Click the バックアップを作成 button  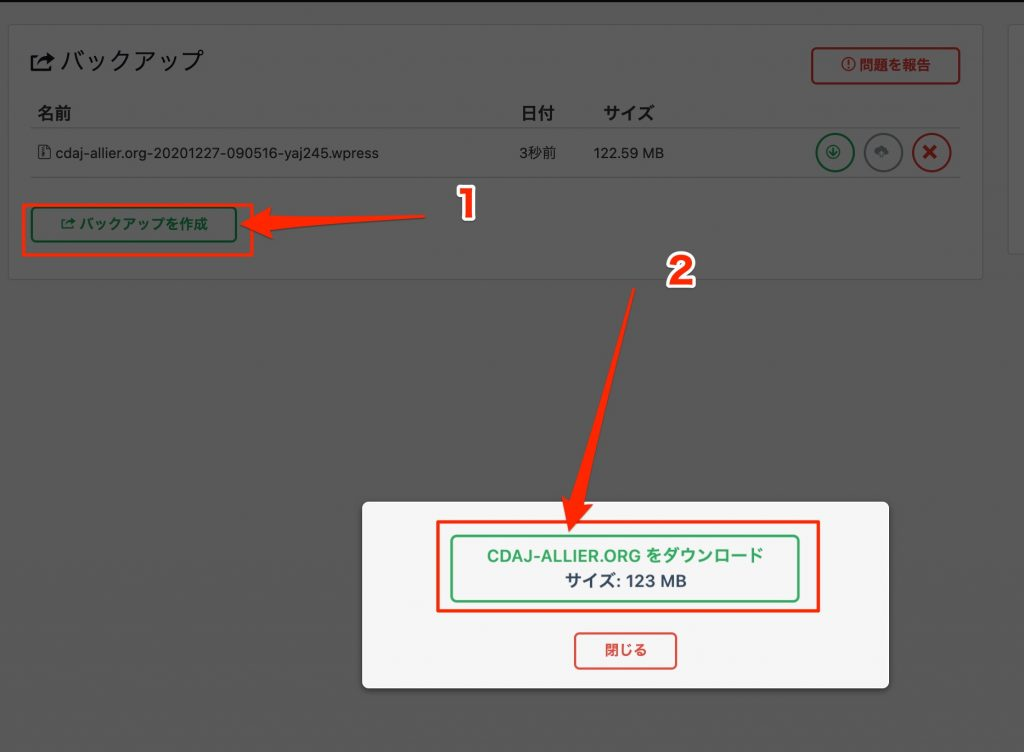pyautogui.click(x=134, y=224)
